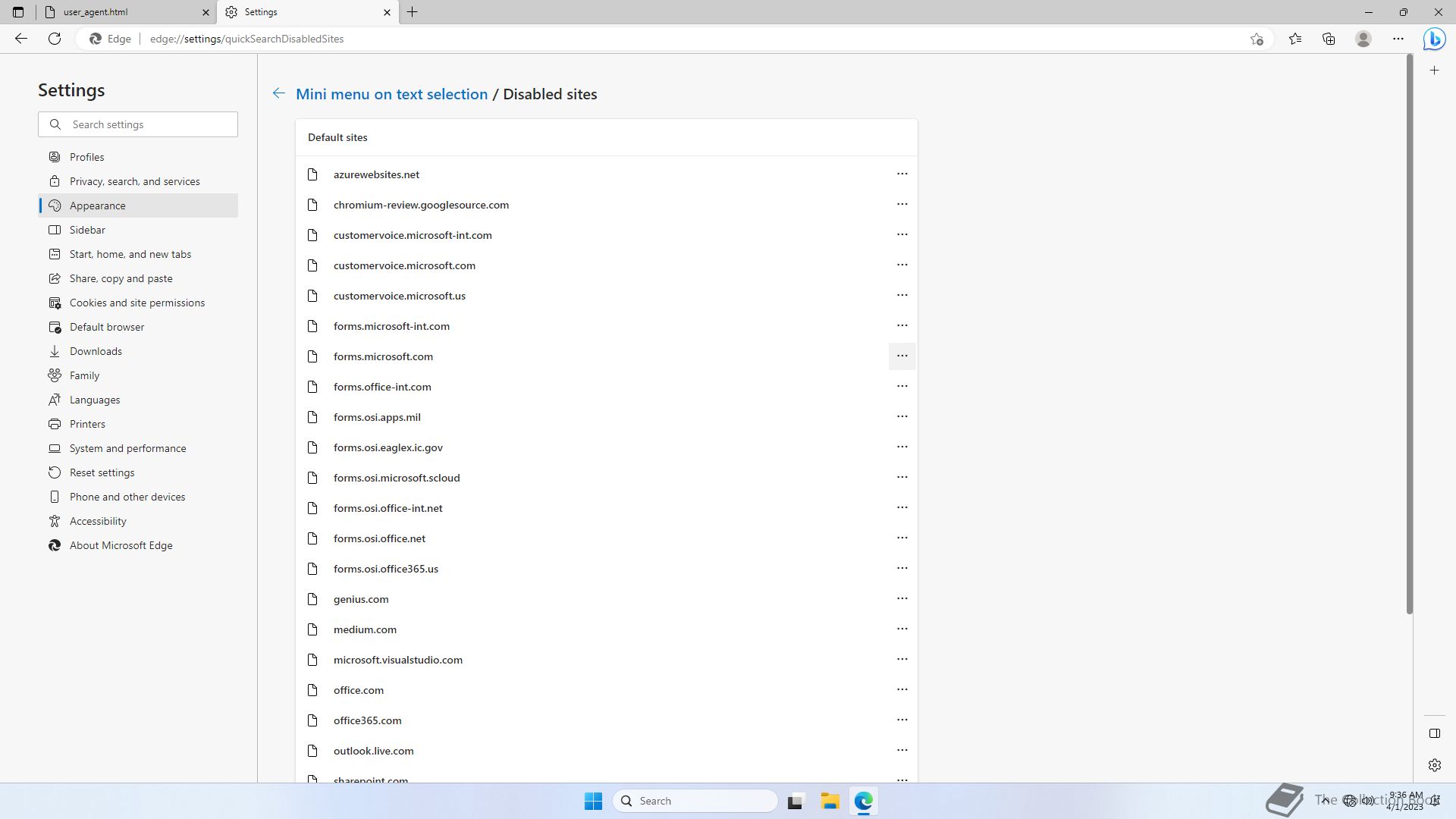Open more options for medium.com
Image resolution: width=1456 pixels, height=819 pixels.
point(902,629)
